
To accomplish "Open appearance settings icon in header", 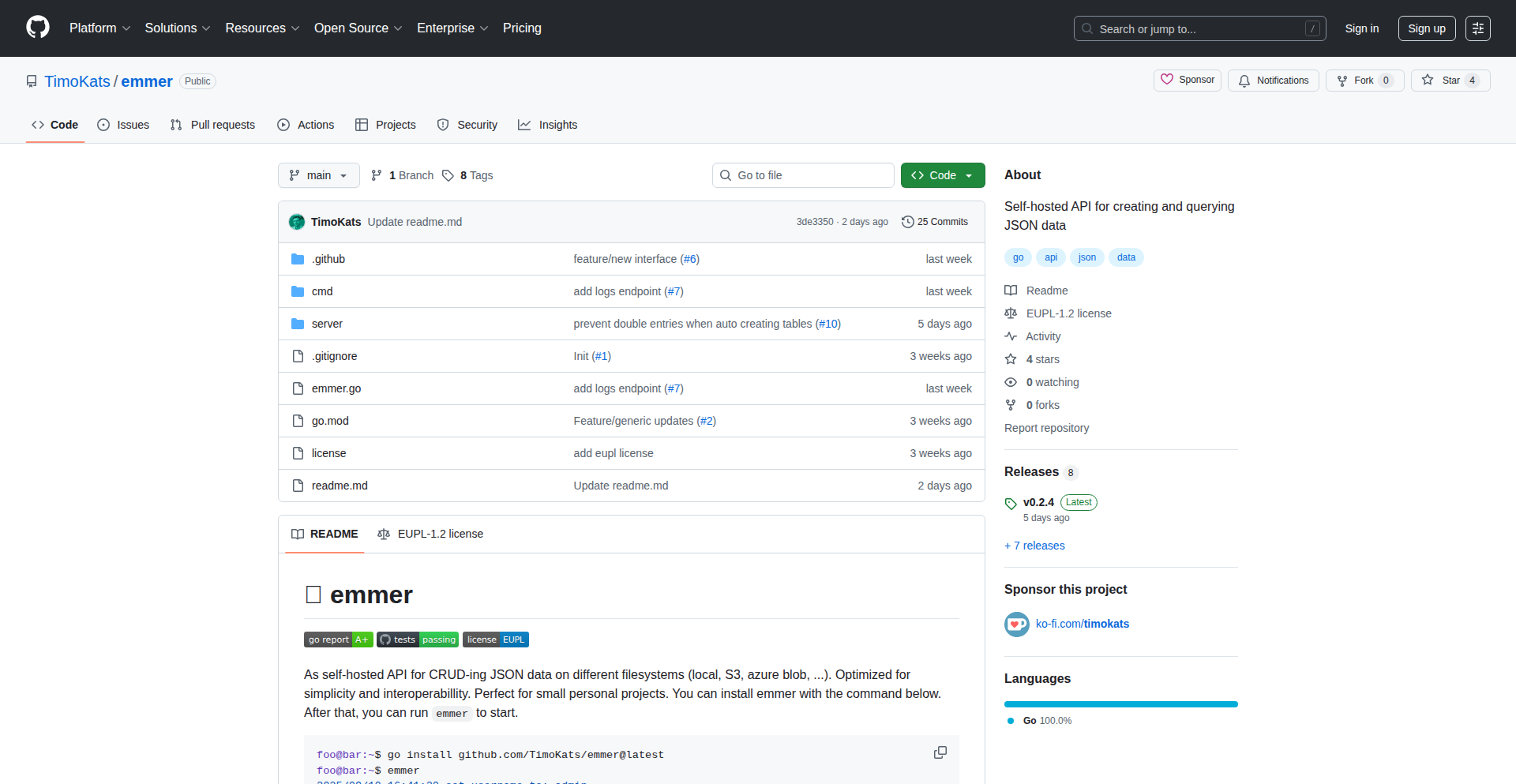I will tap(1478, 28).
